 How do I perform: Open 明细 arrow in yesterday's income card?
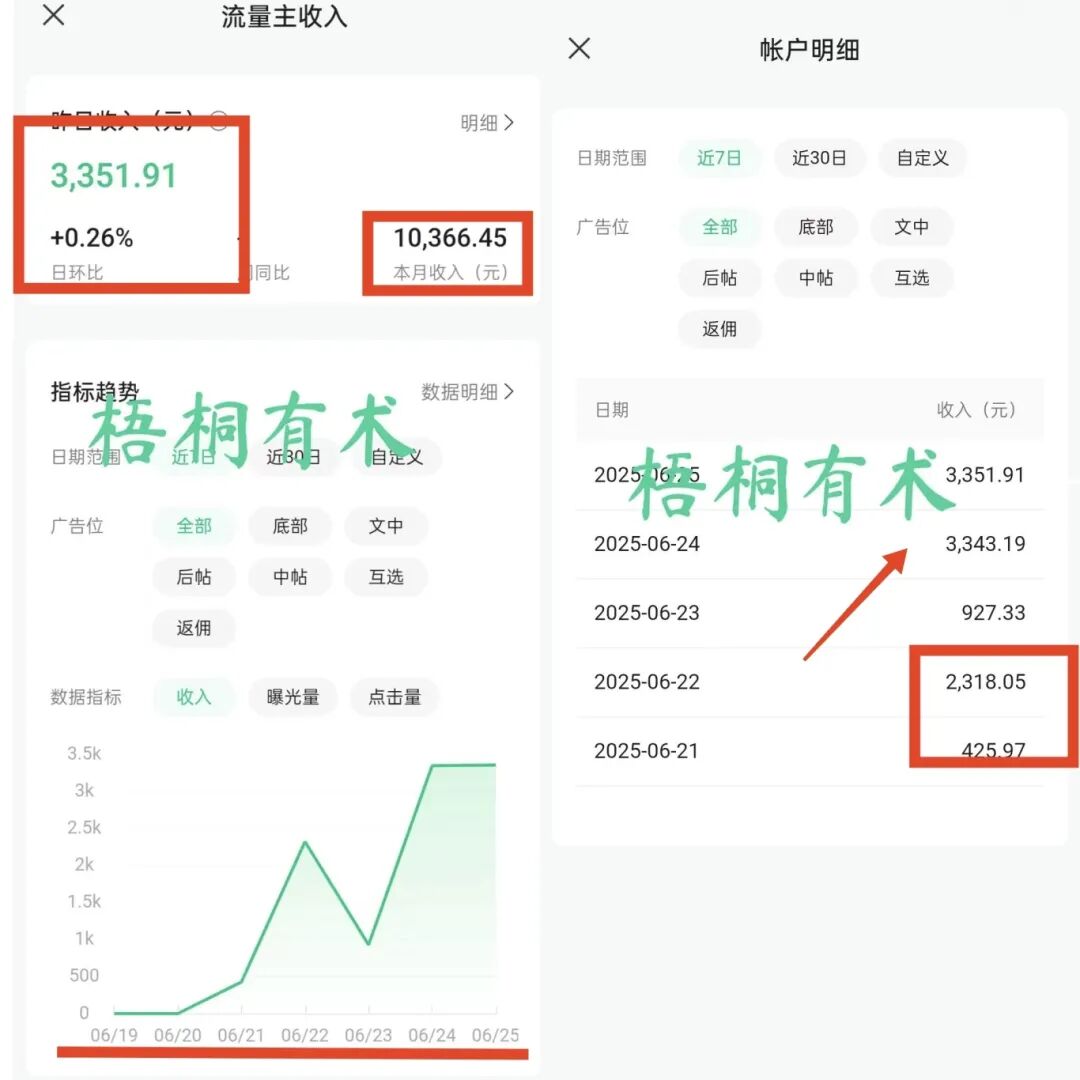(487, 123)
